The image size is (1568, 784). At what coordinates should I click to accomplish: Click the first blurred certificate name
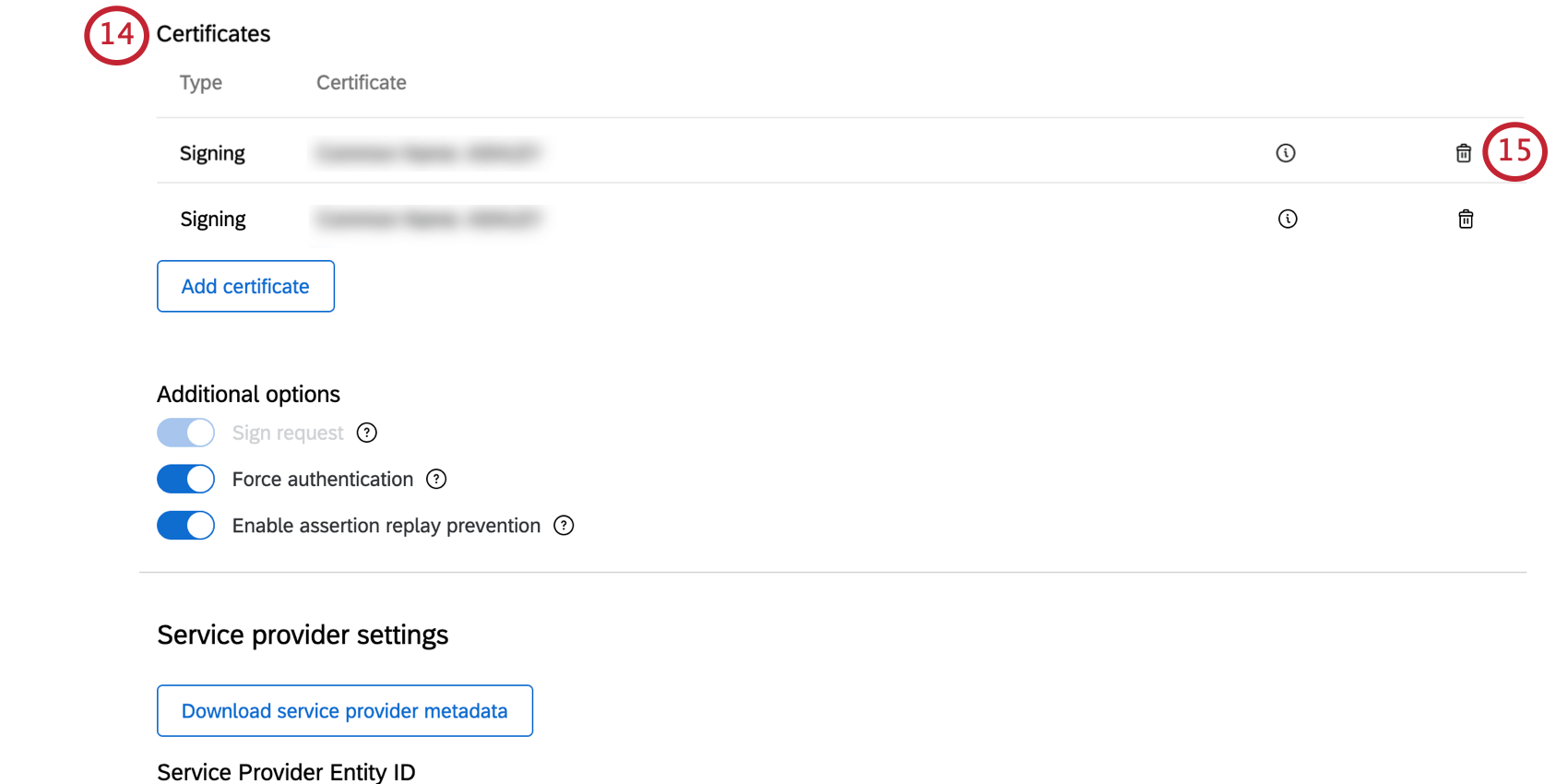(x=428, y=153)
